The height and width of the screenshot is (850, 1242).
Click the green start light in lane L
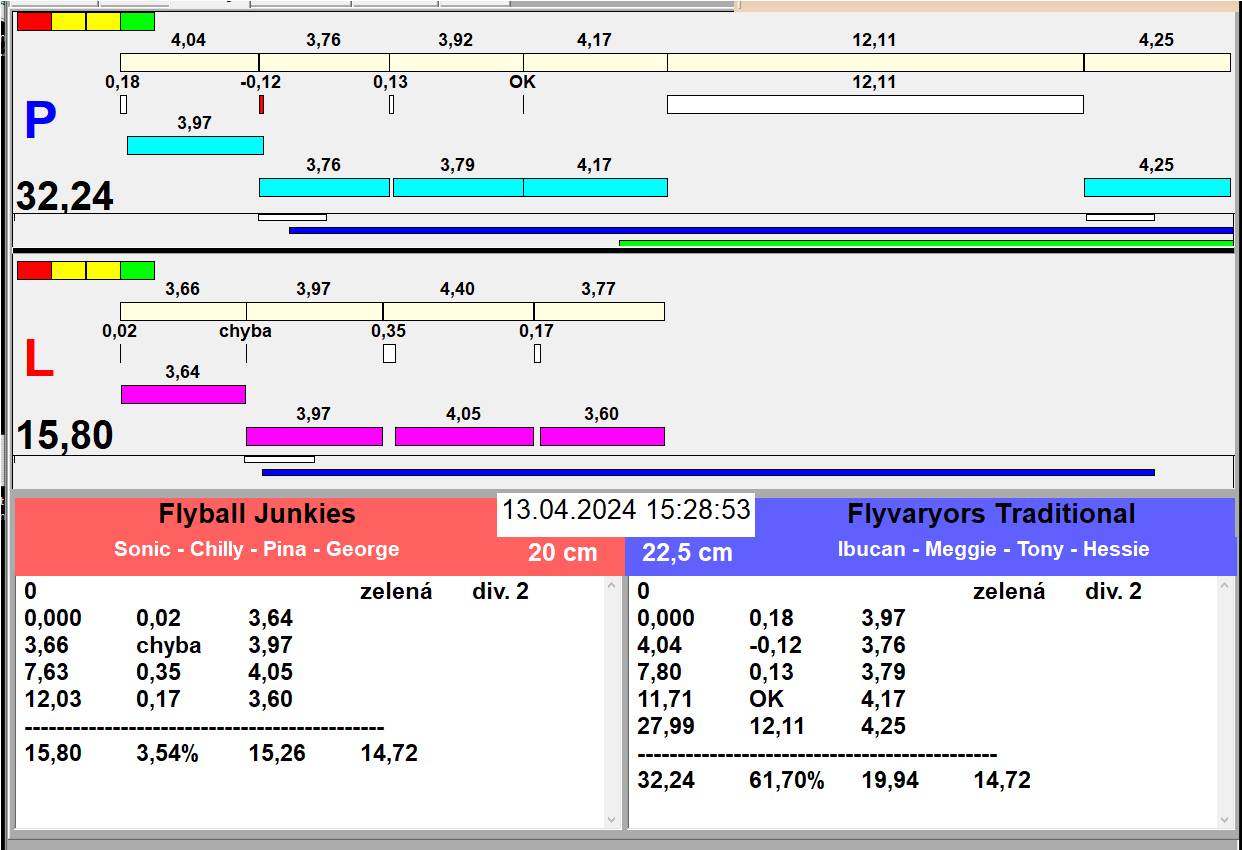(x=137, y=270)
